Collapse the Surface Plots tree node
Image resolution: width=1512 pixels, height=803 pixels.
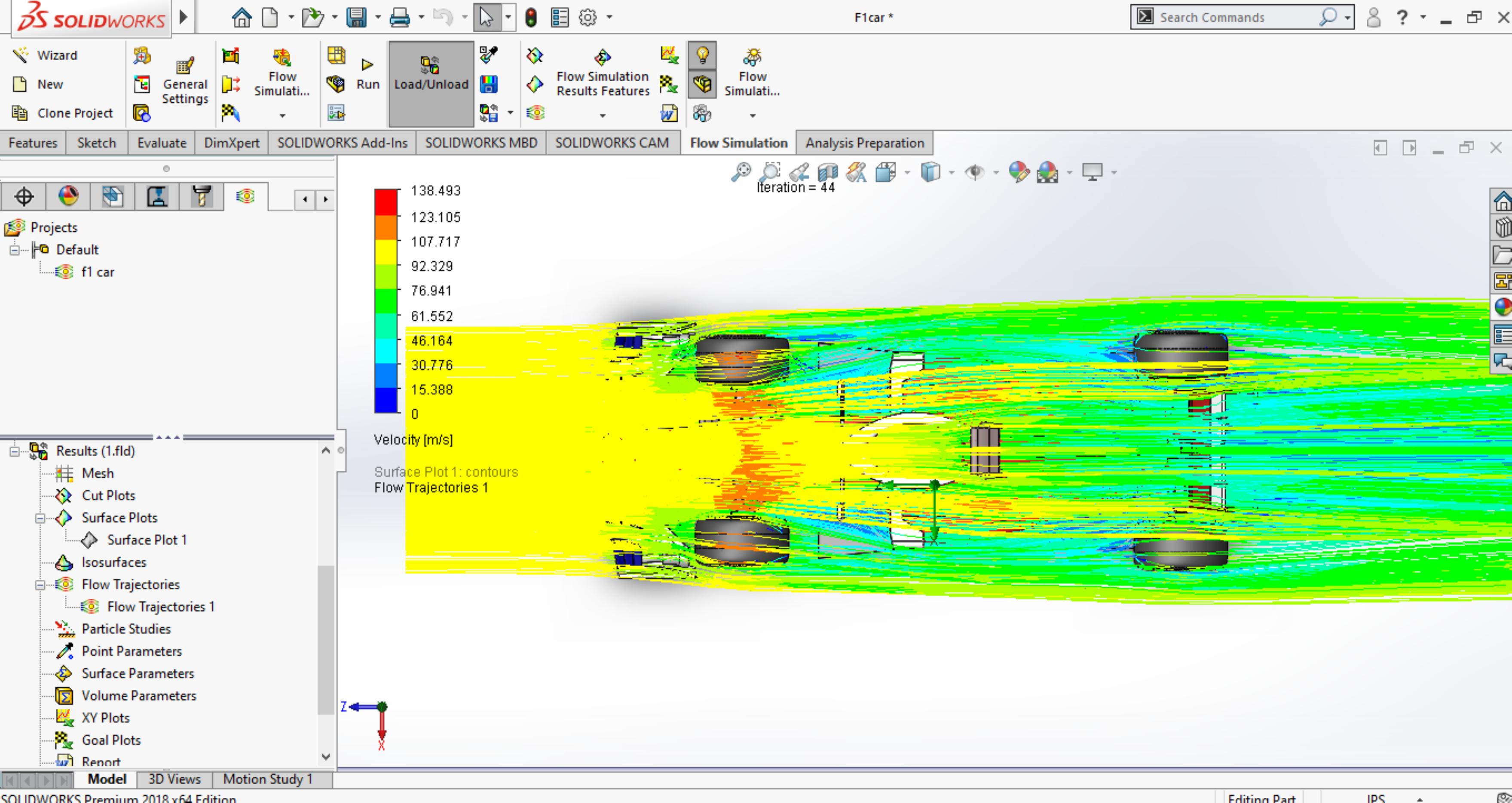(40, 518)
